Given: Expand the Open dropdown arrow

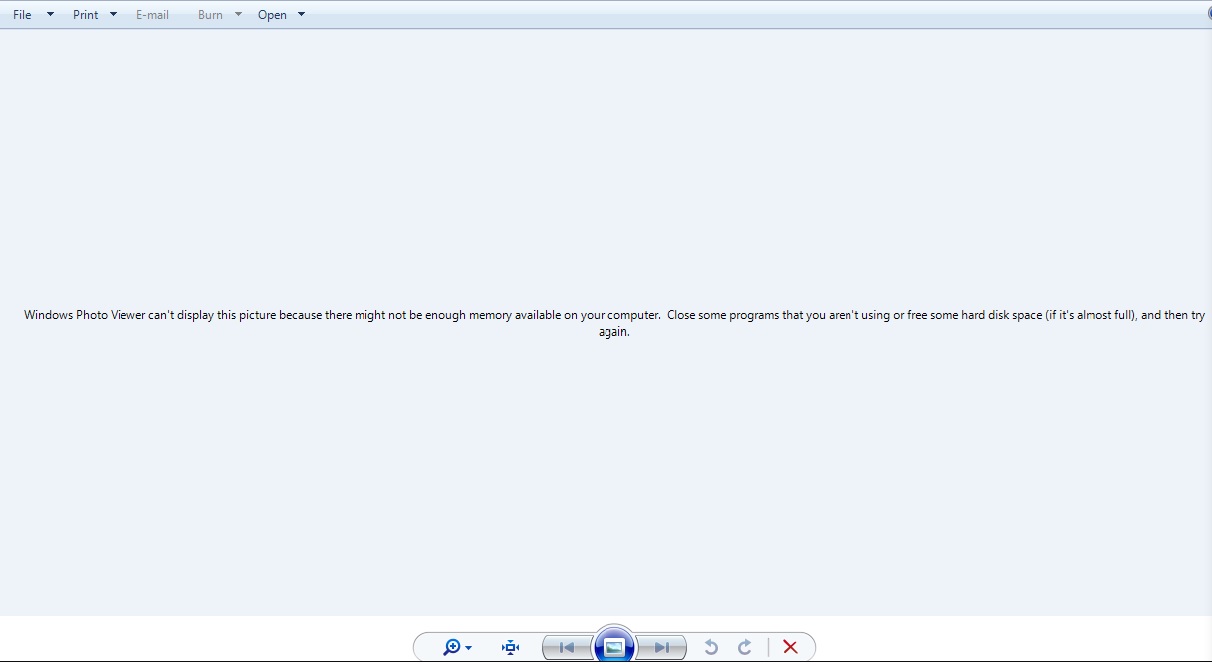Looking at the screenshot, I should tap(301, 14).
